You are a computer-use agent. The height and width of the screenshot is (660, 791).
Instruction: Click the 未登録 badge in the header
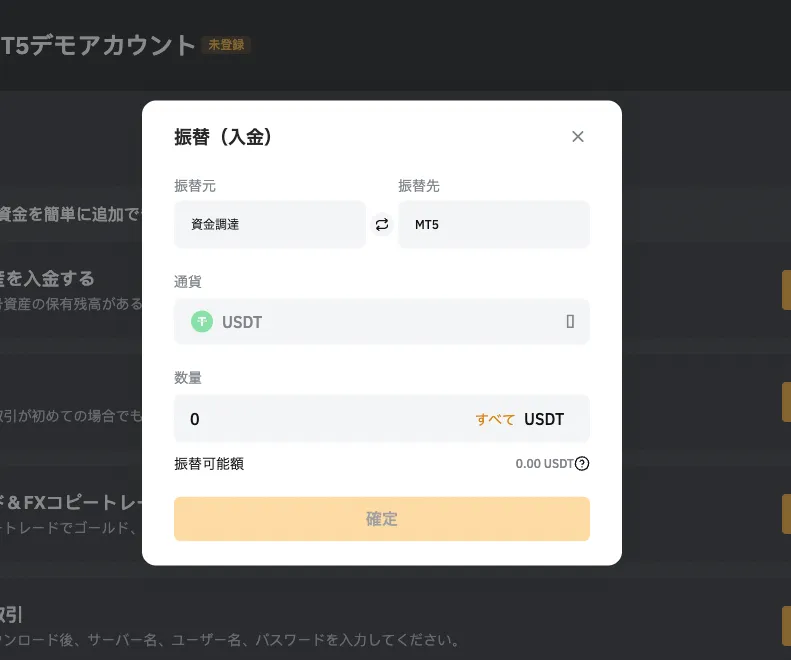pyautogui.click(x=226, y=45)
